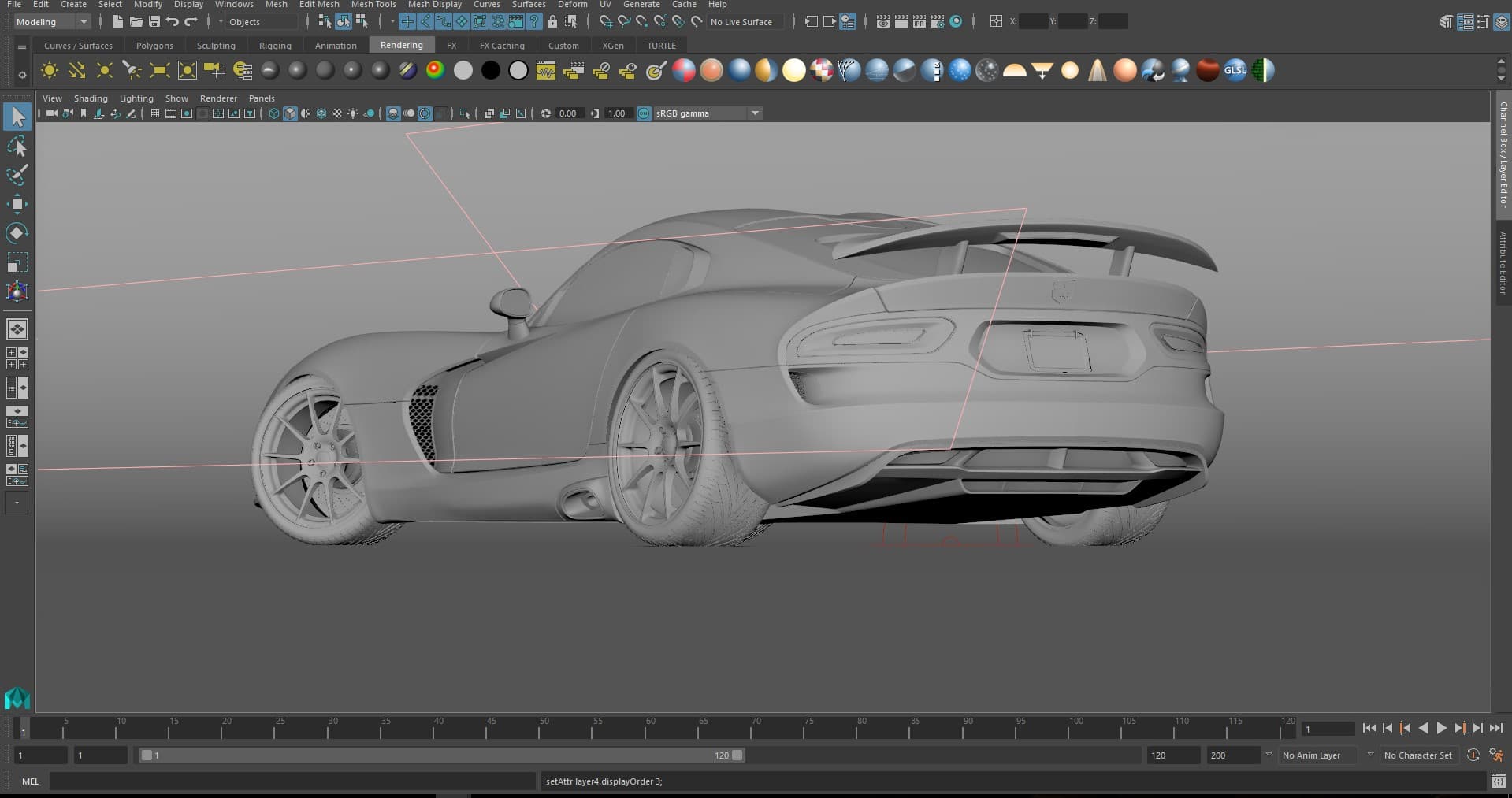The width and height of the screenshot is (1512, 798).
Task: Activate the Rotate tool in the toolbox
Action: tap(17, 233)
